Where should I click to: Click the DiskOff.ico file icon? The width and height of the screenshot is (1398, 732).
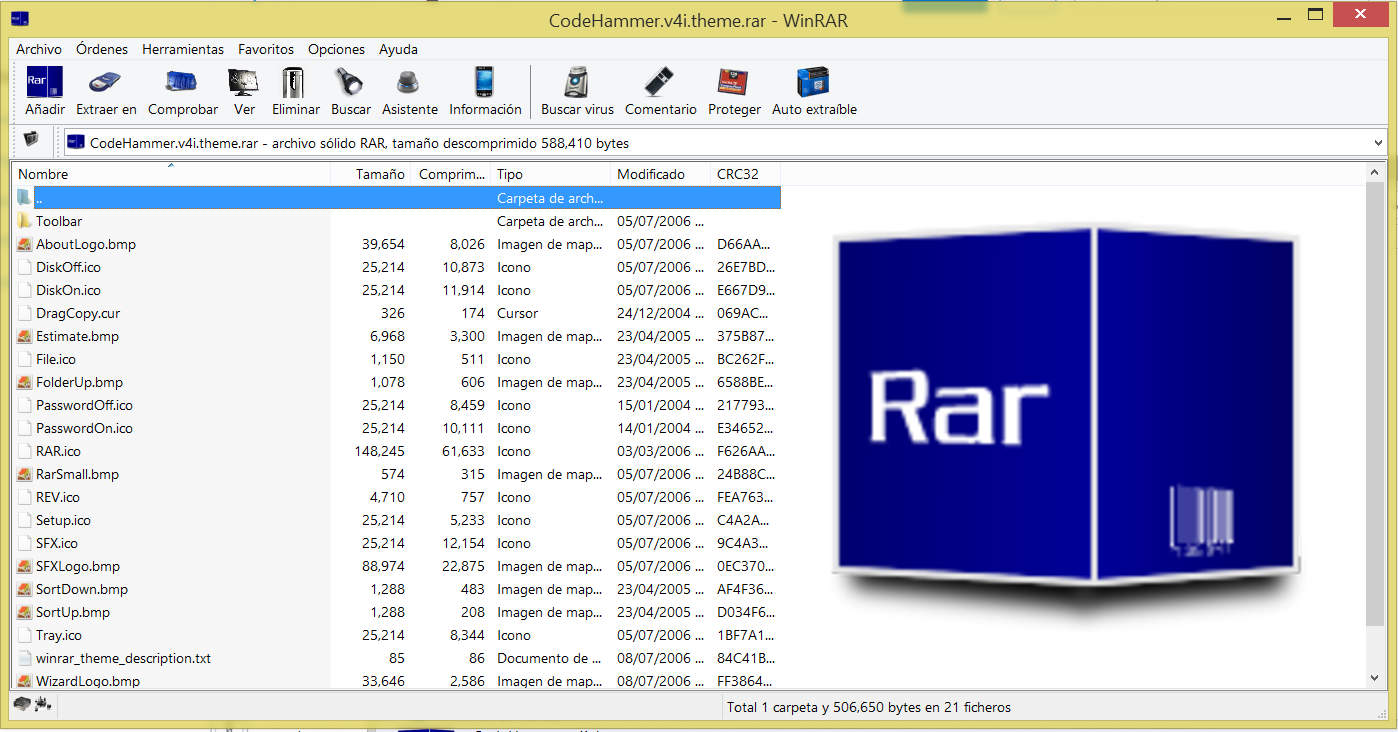click(x=25, y=267)
